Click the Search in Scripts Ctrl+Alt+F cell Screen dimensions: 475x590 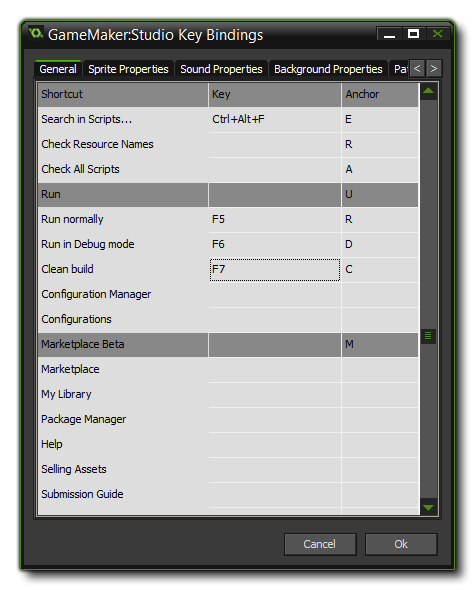[x=275, y=119]
